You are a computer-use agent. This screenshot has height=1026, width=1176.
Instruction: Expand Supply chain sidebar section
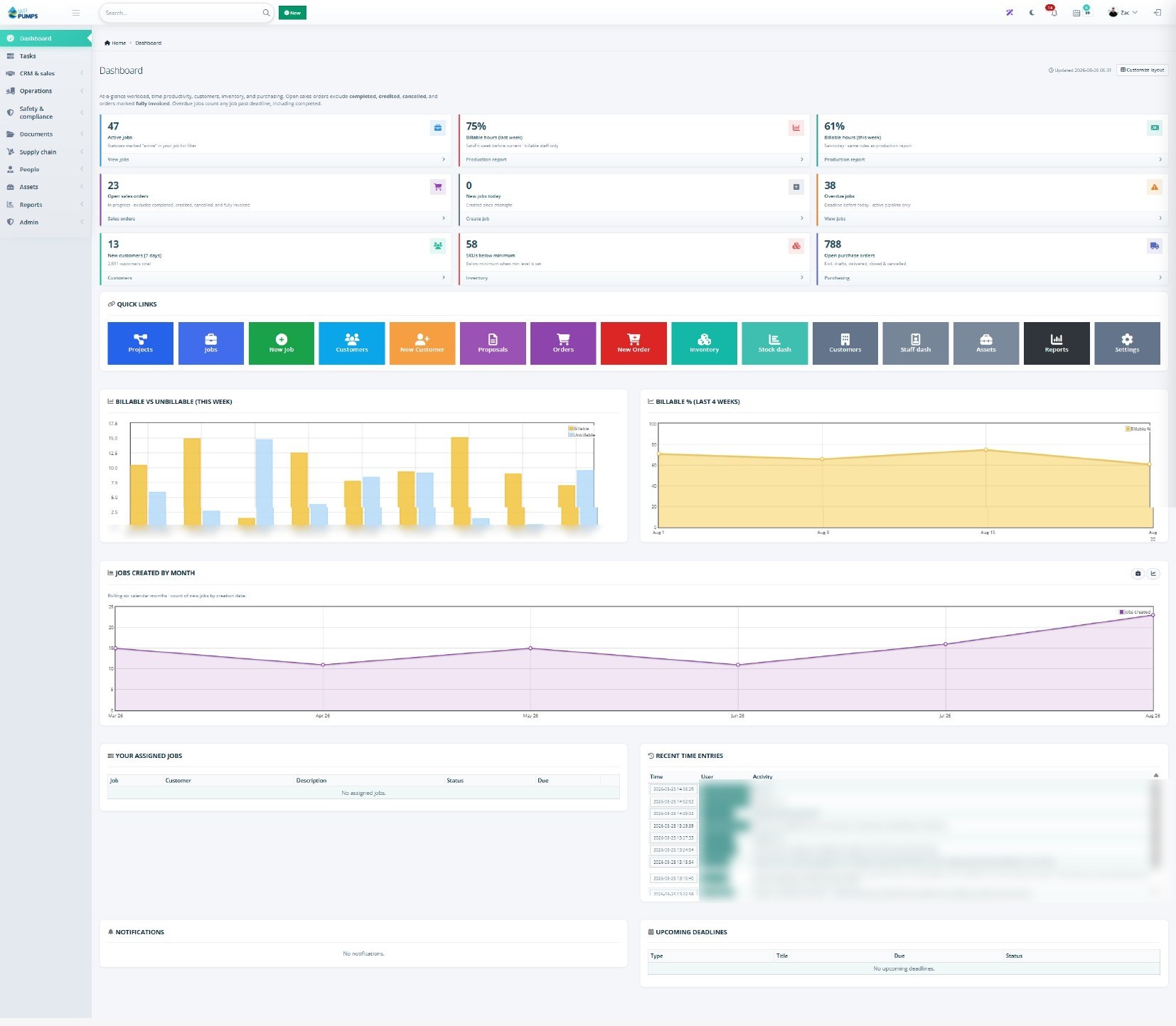click(x=46, y=152)
